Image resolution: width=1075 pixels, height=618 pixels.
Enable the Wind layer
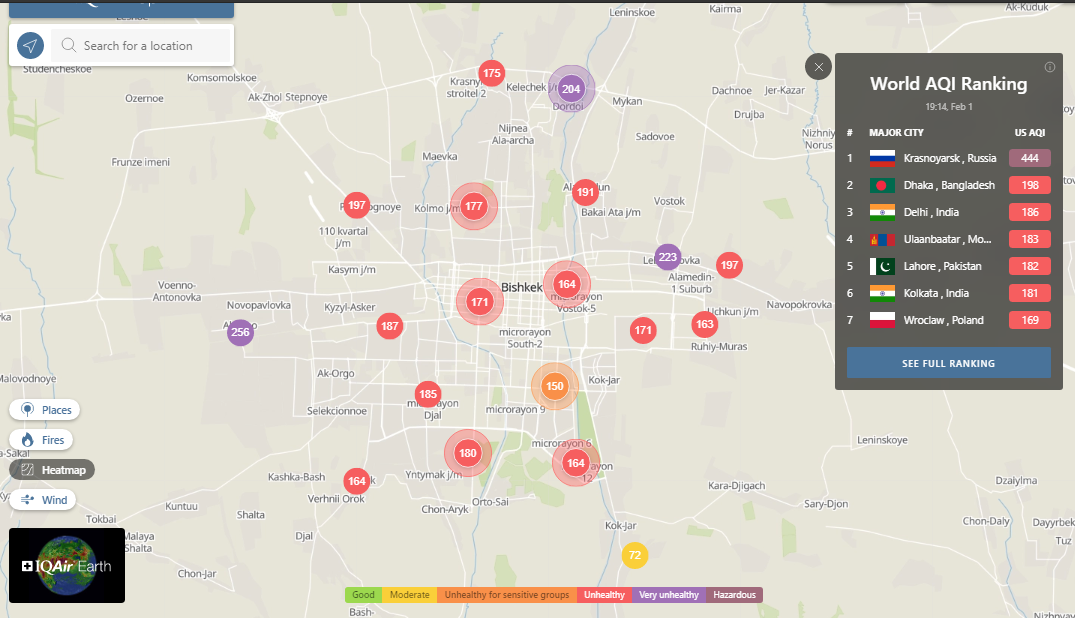point(43,500)
